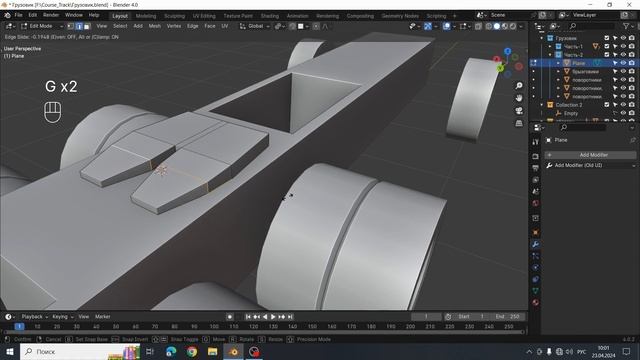Collapse the Collection 2 tree
Screen dimensions: 640x360
click(x=542, y=105)
